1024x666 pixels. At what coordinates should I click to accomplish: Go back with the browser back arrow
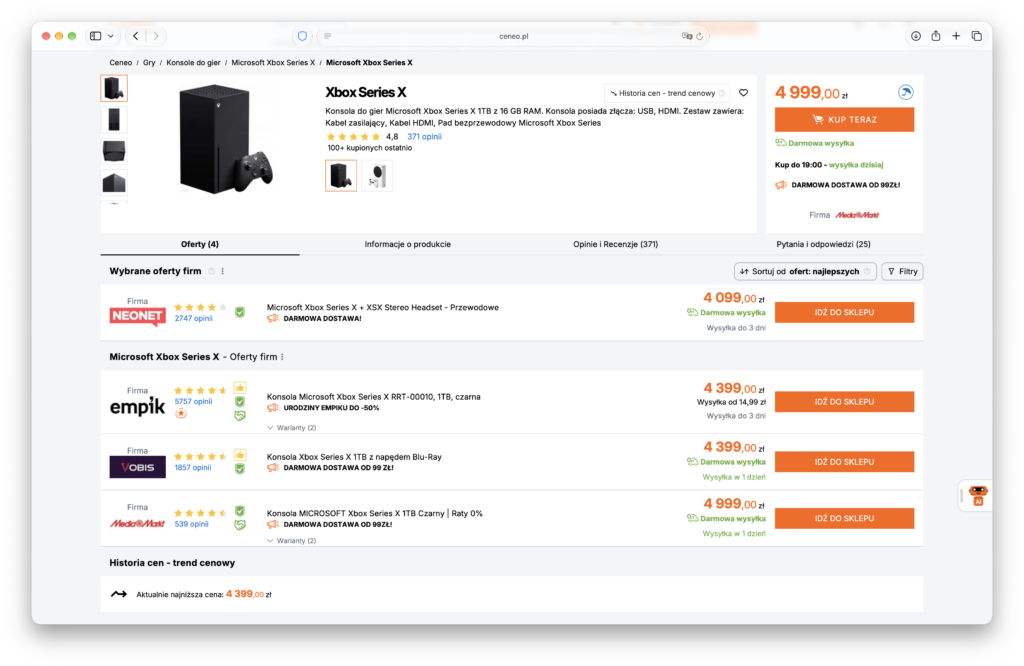[135, 36]
